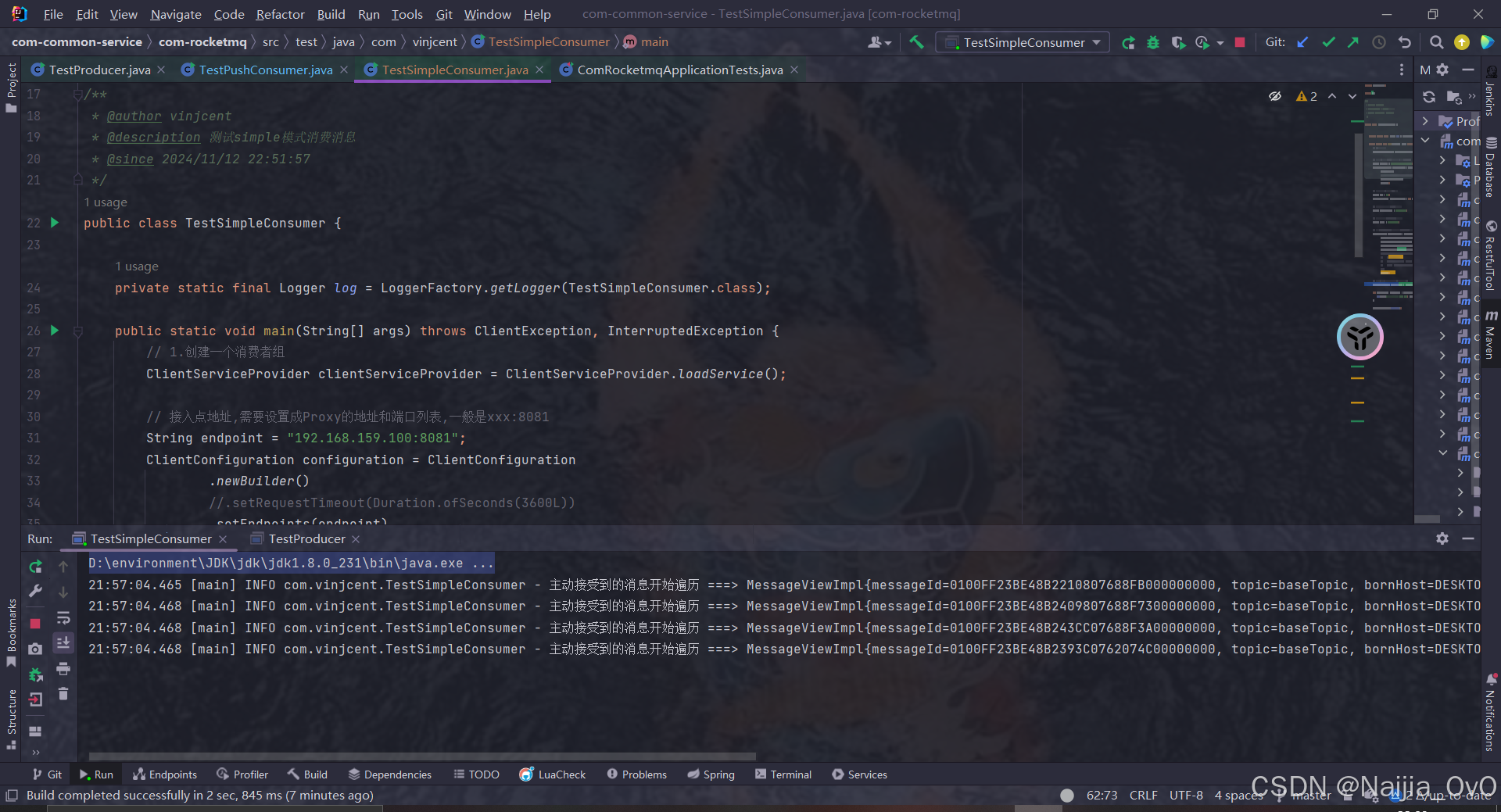Start debugging with the bug icon
The width and height of the screenshot is (1501, 812).
click(x=1153, y=42)
